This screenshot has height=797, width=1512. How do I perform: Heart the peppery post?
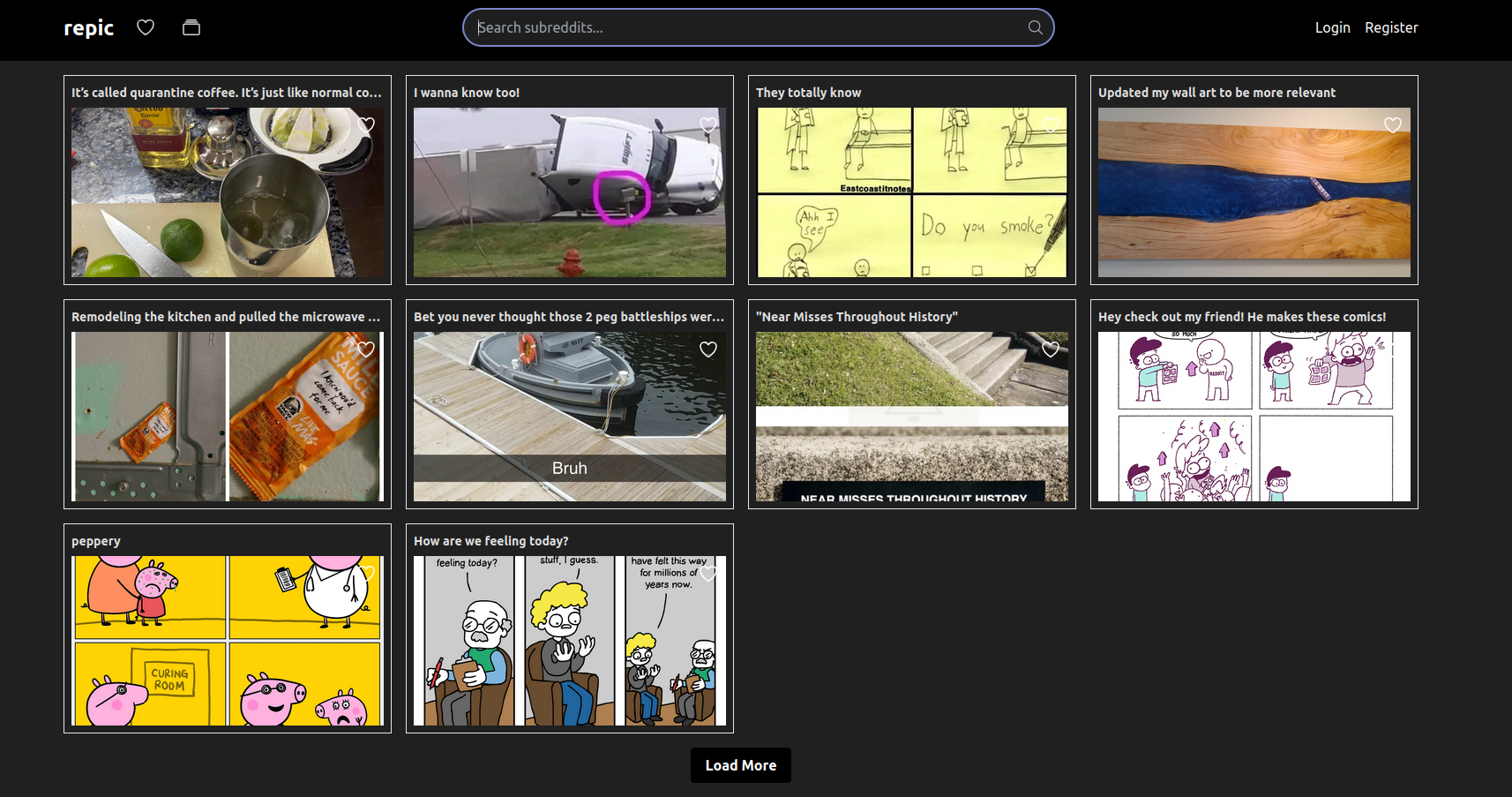coord(366,574)
